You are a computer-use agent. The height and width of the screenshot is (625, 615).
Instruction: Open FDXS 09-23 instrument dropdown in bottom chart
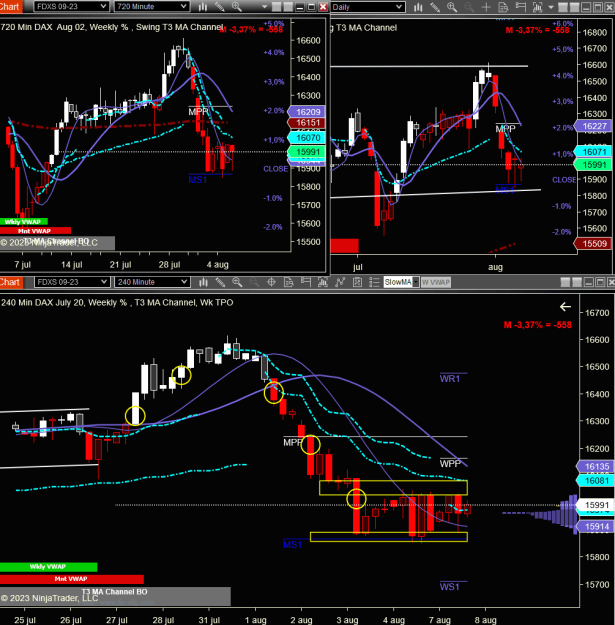[x=72, y=282]
